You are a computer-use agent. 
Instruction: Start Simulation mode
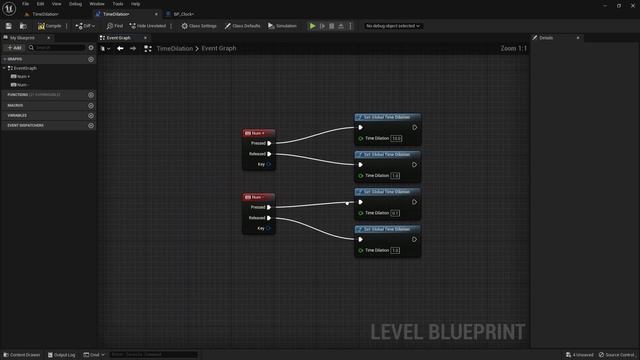[282, 26]
